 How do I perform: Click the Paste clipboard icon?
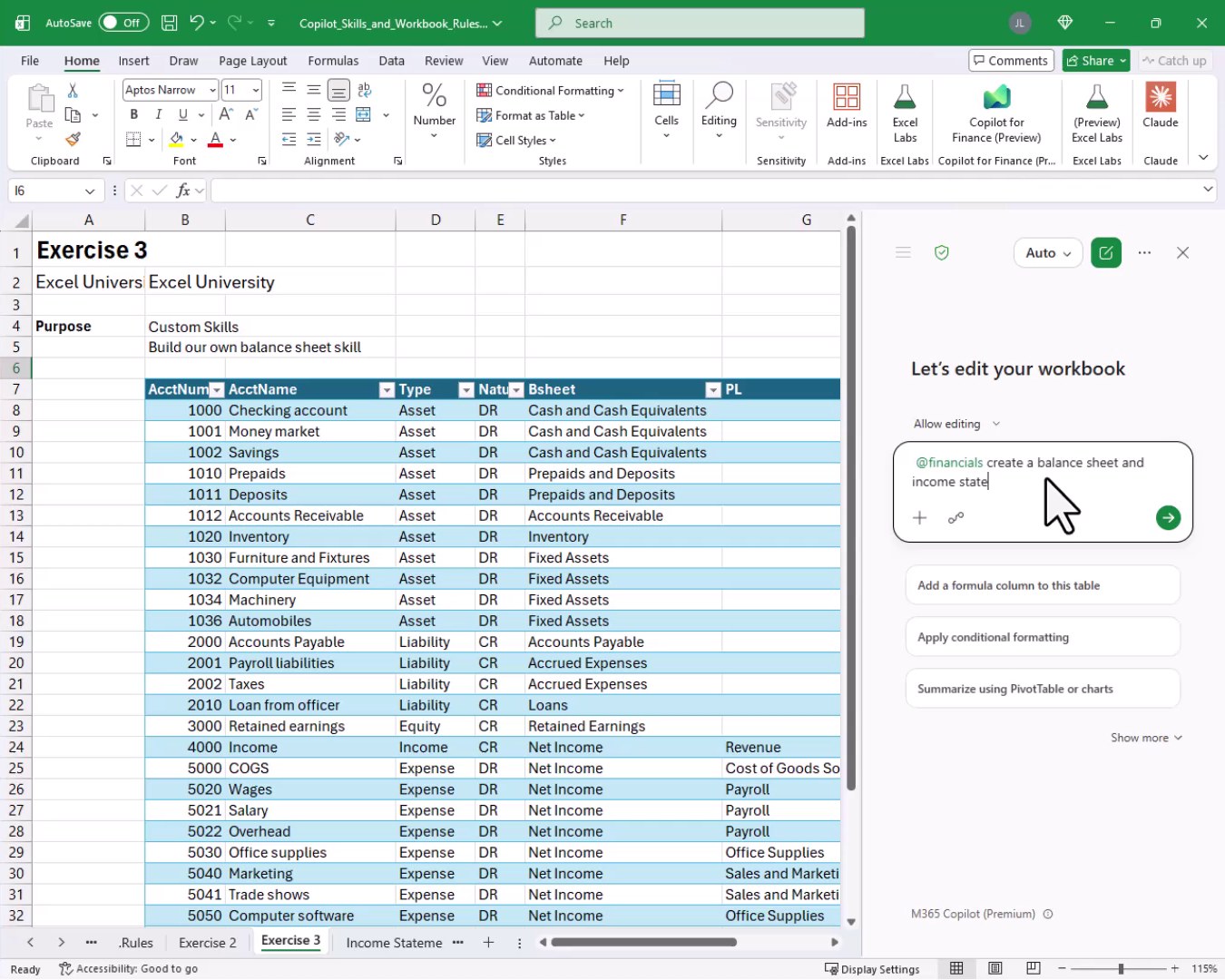(39, 98)
